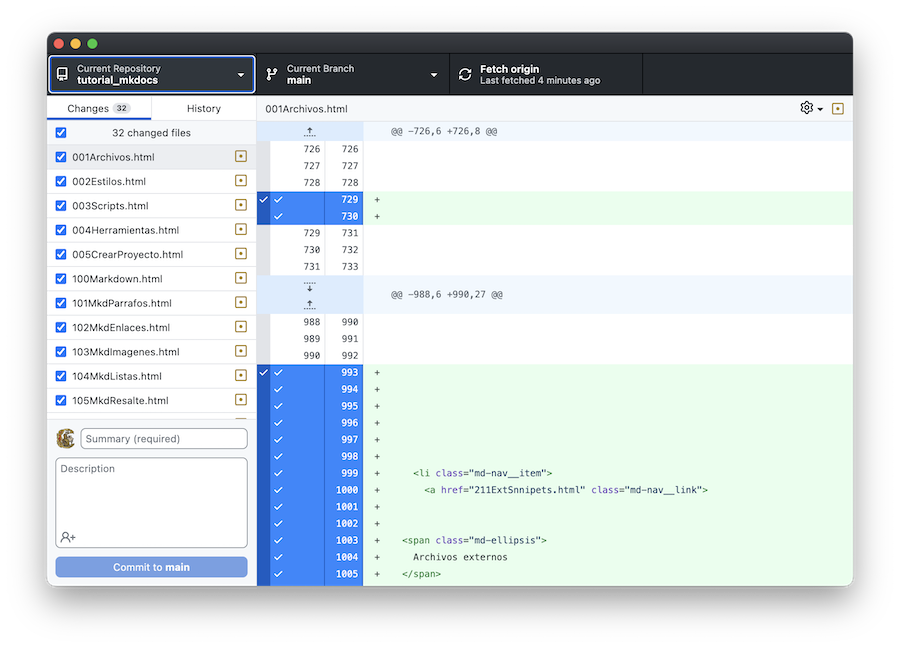Click the expand up arrow above line 726

309,132
